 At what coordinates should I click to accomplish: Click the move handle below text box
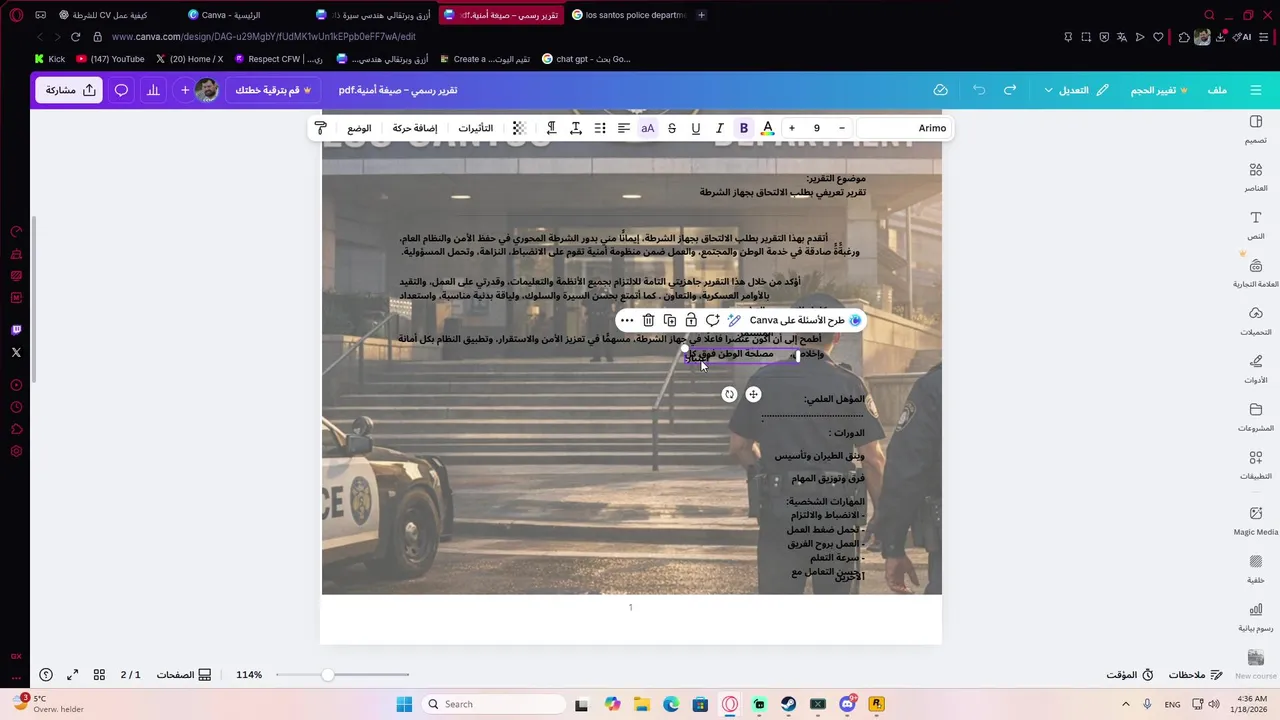753,394
